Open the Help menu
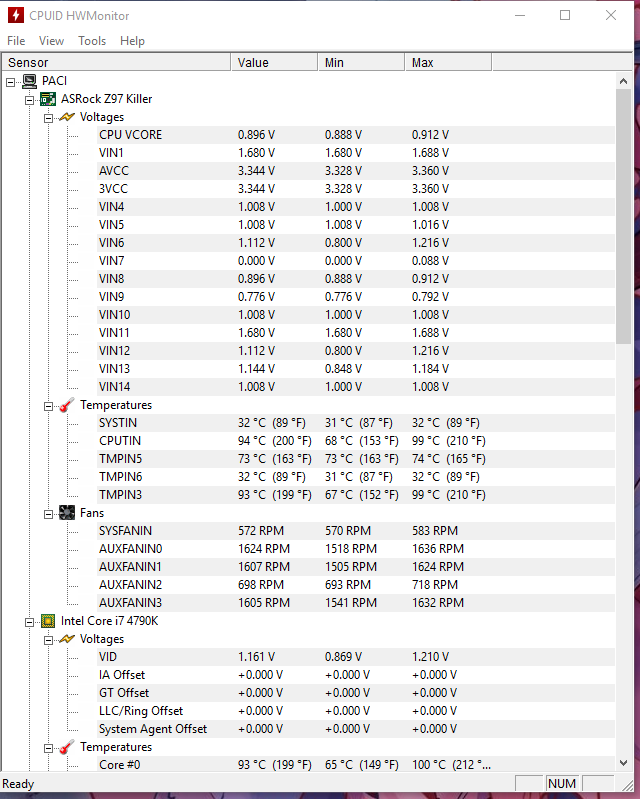 [132, 41]
